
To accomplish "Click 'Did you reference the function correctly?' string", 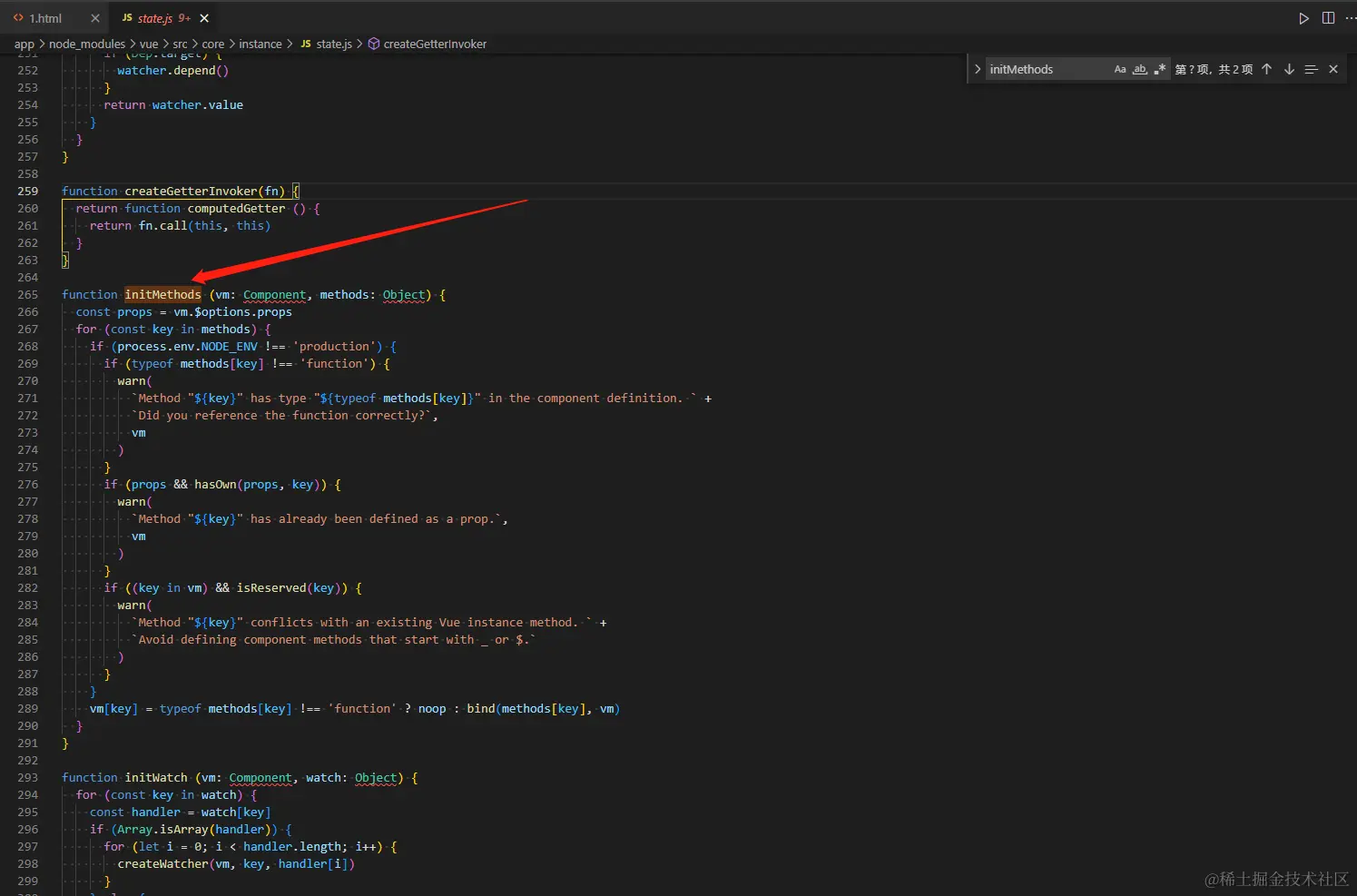I will pos(284,415).
